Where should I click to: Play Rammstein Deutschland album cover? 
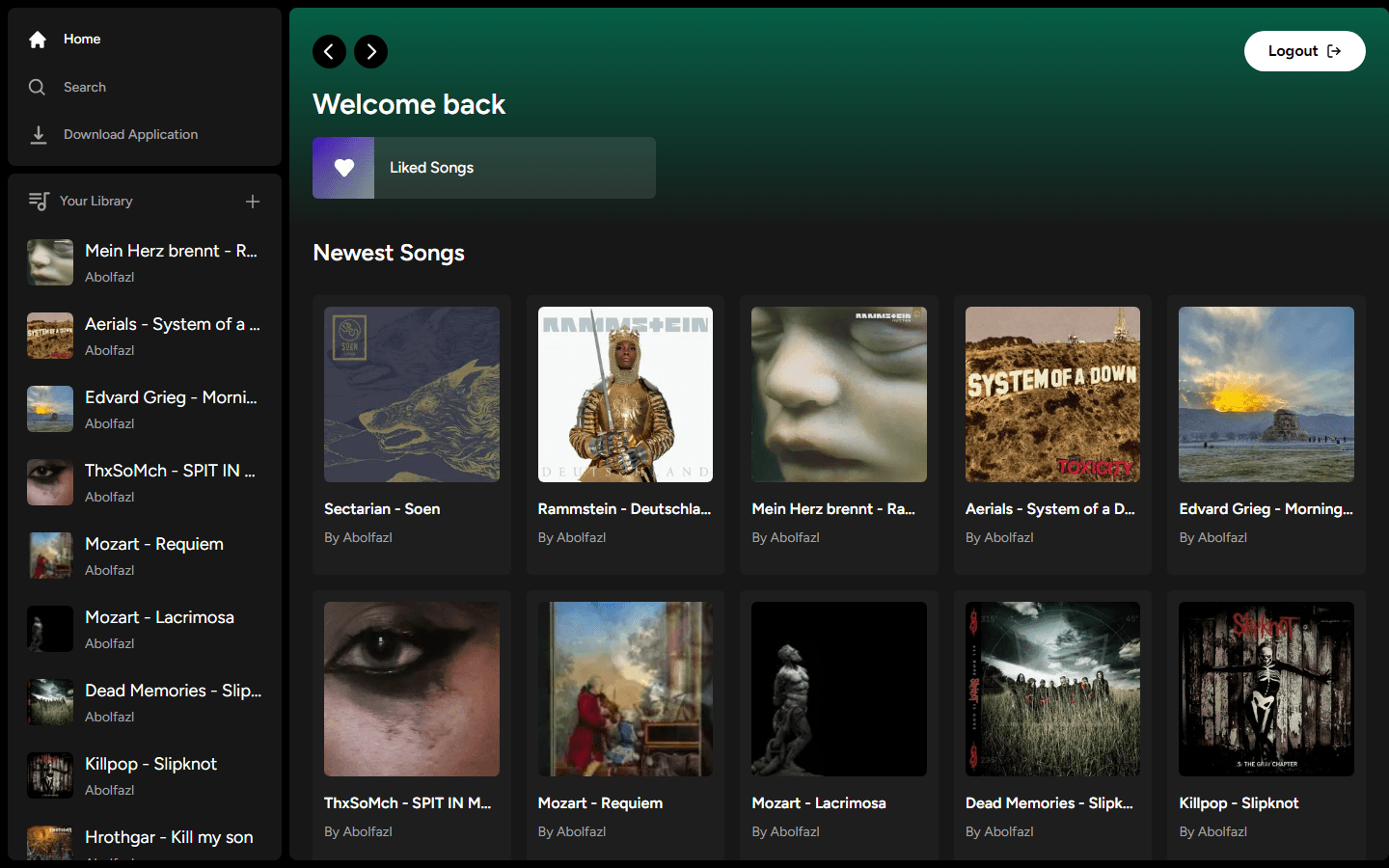pyautogui.click(x=625, y=394)
